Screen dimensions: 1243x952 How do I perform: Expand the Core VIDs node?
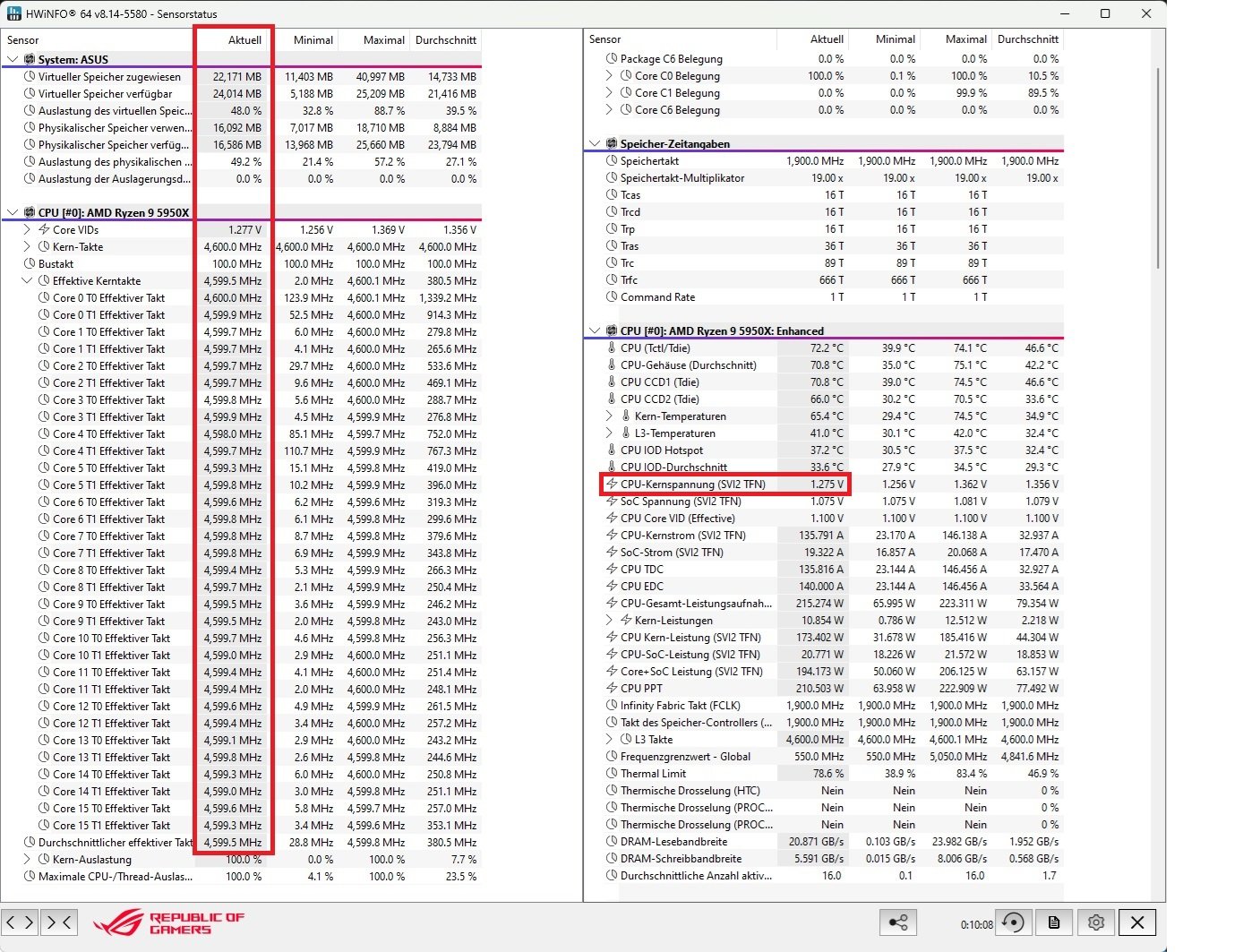tap(27, 229)
